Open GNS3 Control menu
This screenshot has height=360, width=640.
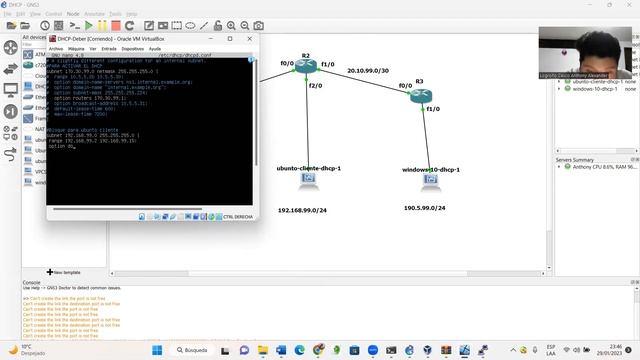(x=53, y=14)
